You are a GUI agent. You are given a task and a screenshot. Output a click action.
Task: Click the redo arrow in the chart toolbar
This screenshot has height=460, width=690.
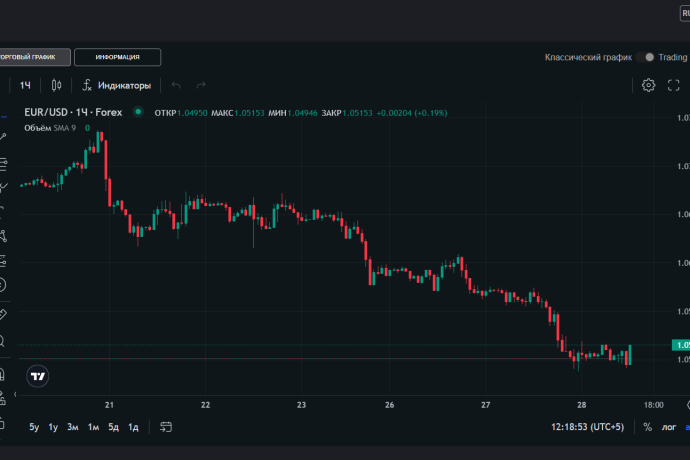pyautogui.click(x=201, y=85)
